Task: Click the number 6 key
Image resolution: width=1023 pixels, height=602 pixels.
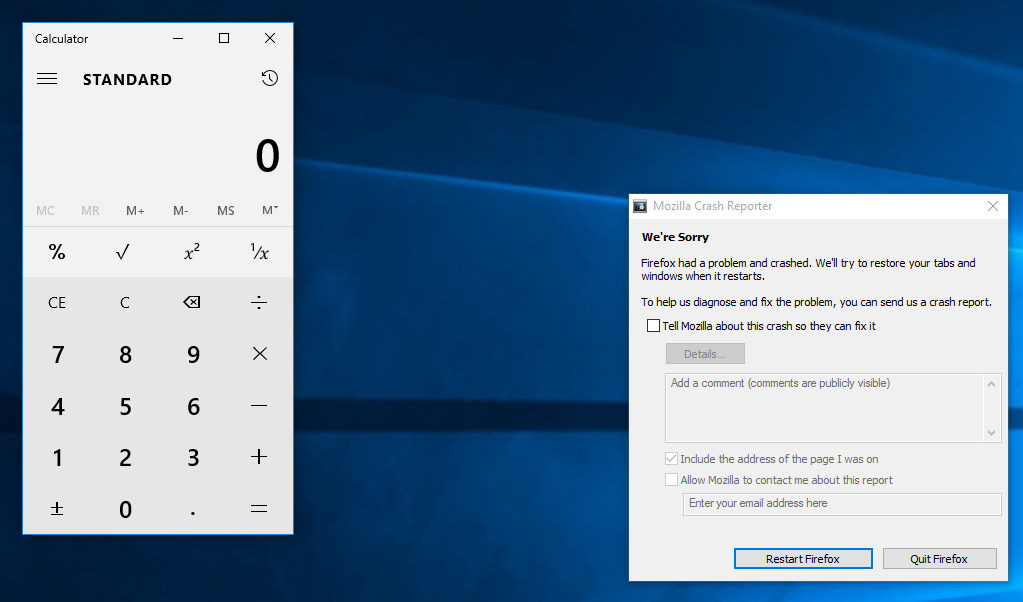Action: tap(192, 406)
